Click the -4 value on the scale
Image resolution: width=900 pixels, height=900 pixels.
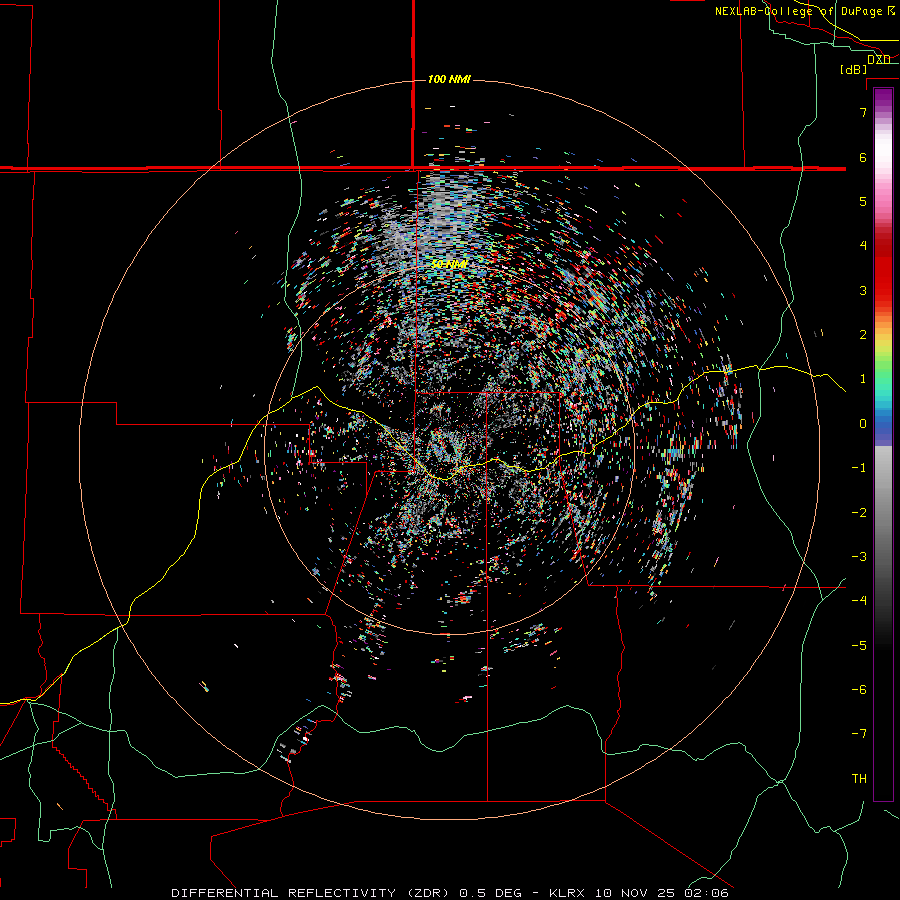pos(859,601)
